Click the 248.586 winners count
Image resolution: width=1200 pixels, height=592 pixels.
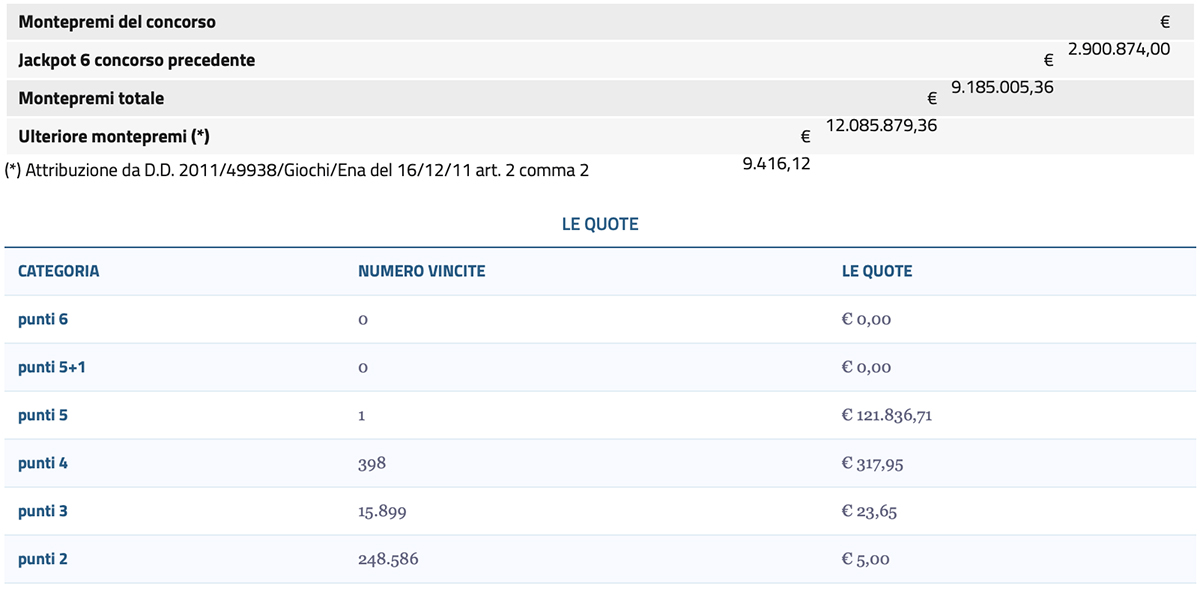pyautogui.click(x=388, y=559)
